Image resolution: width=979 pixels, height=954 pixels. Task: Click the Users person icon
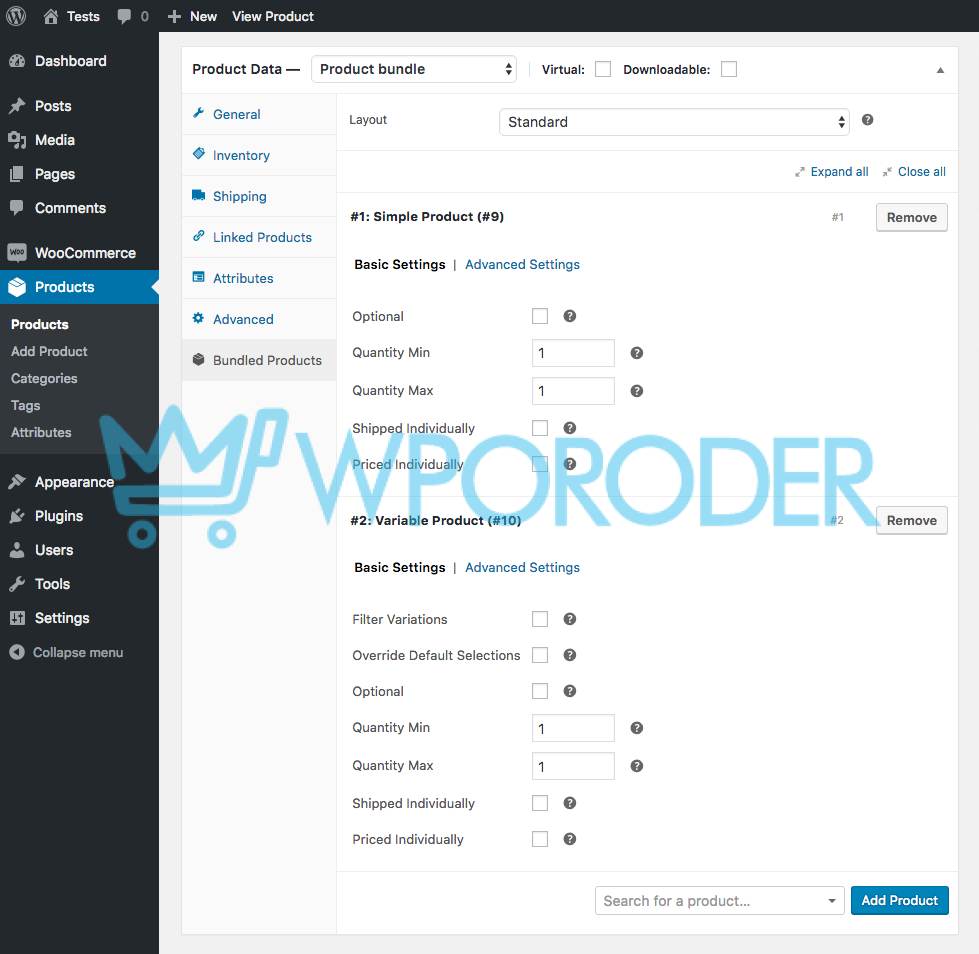click(x=17, y=550)
